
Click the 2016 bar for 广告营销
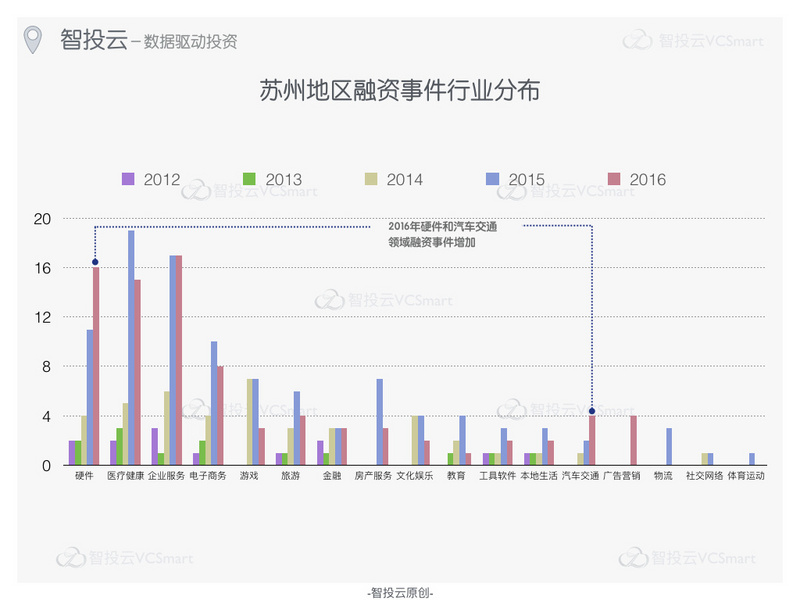(633, 440)
